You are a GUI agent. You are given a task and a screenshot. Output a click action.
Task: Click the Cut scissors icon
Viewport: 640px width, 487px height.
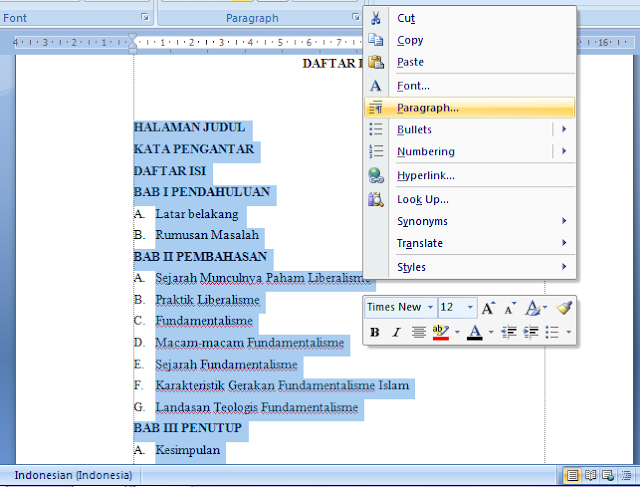tap(376, 18)
